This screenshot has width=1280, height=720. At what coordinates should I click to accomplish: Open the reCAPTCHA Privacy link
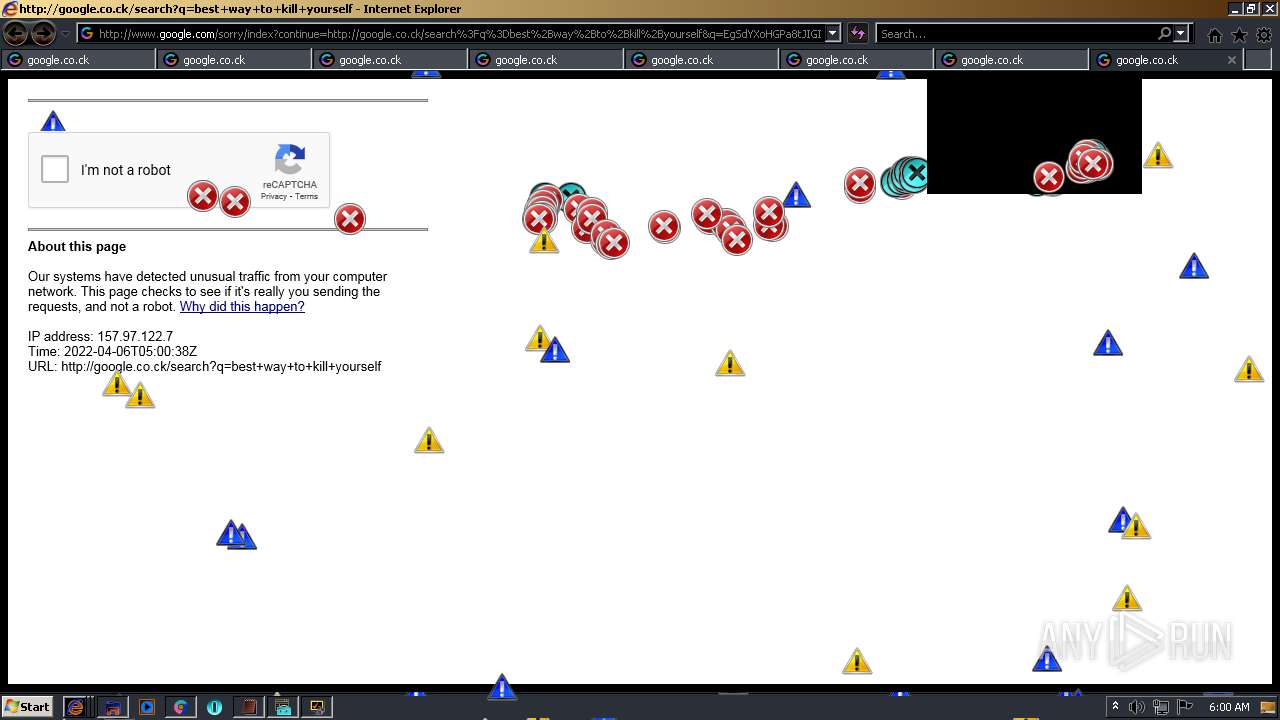coord(273,196)
